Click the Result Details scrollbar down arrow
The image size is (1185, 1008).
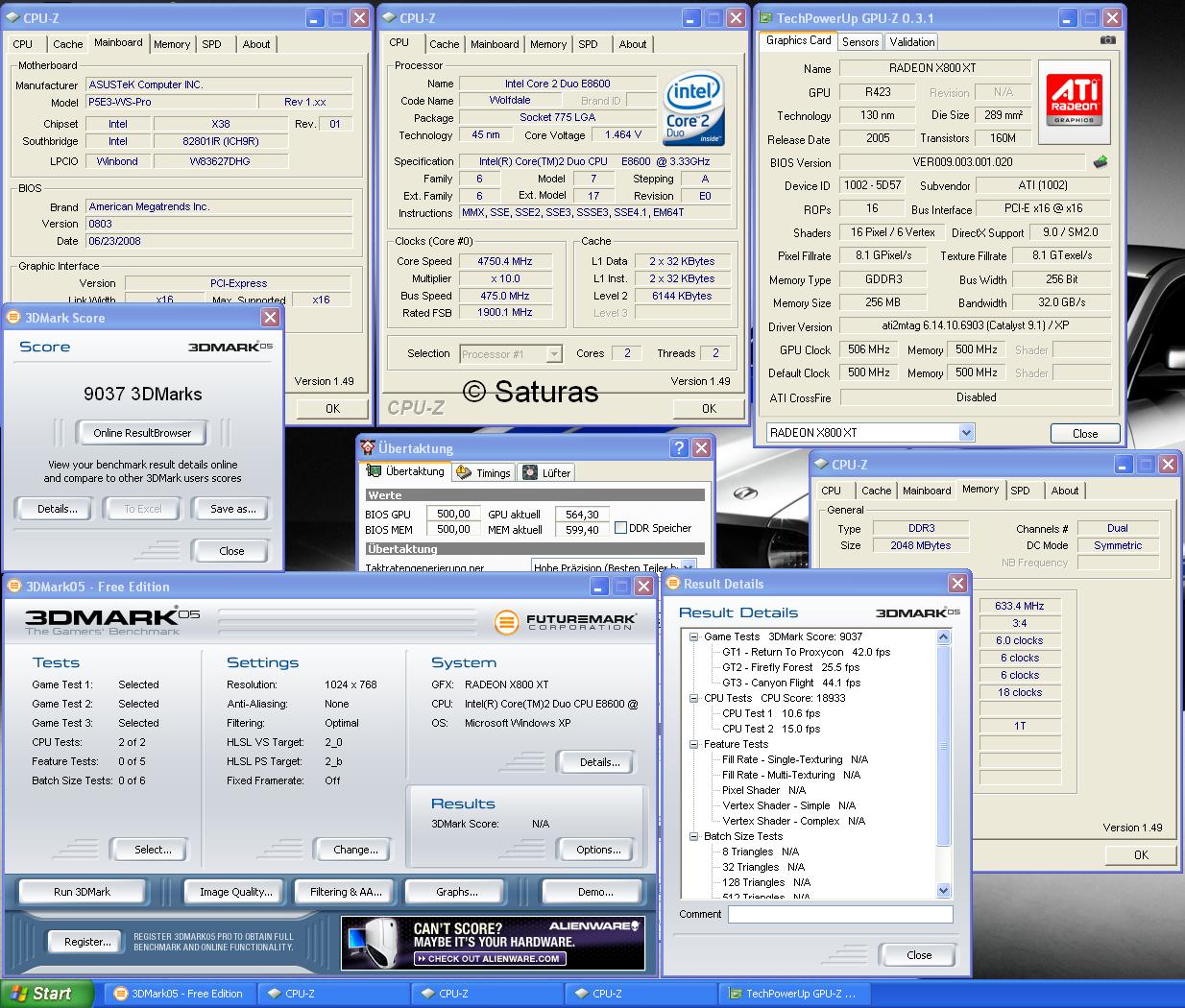click(x=943, y=890)
